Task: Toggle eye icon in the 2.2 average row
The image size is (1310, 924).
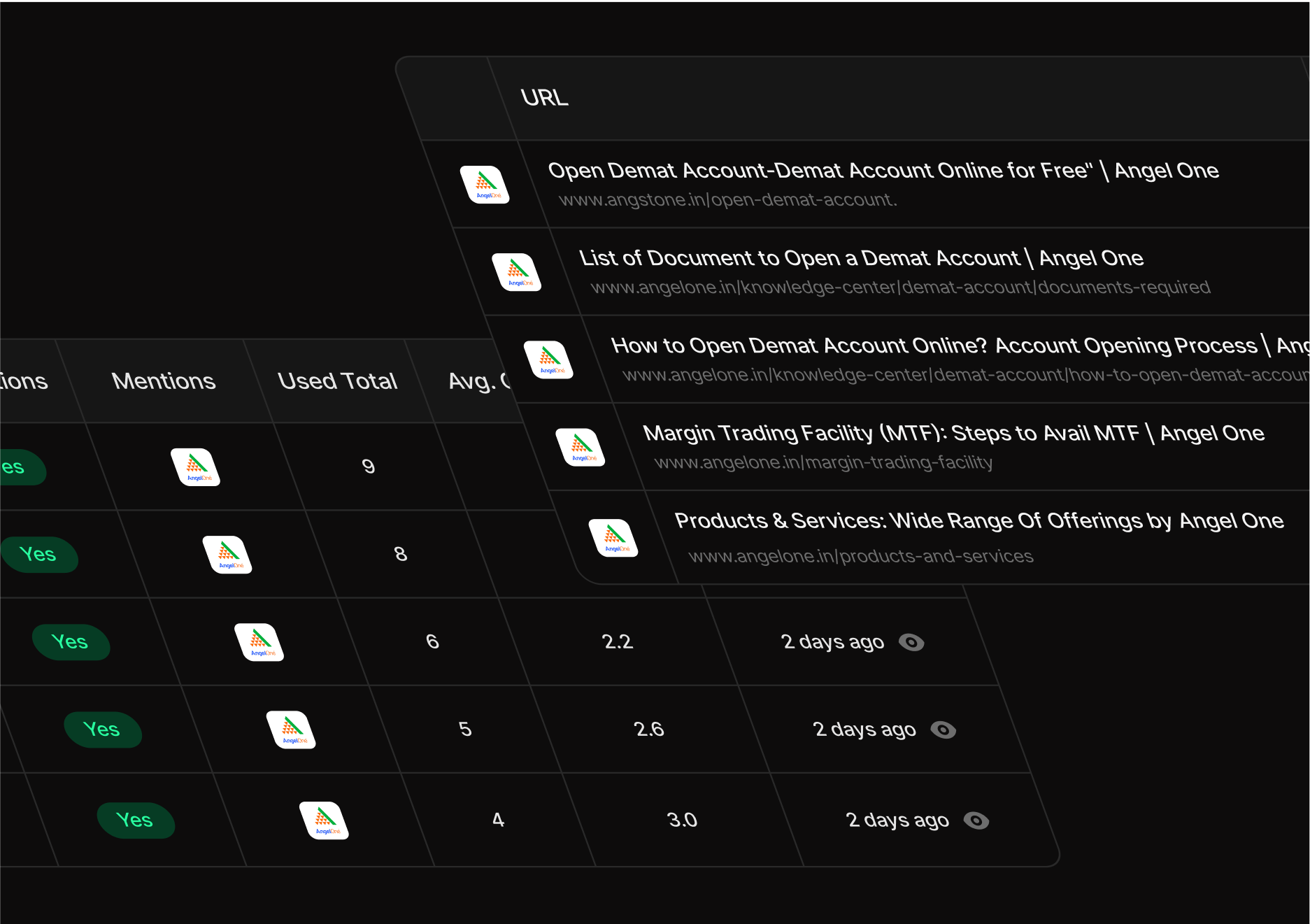Action: (x=911, y=642)
